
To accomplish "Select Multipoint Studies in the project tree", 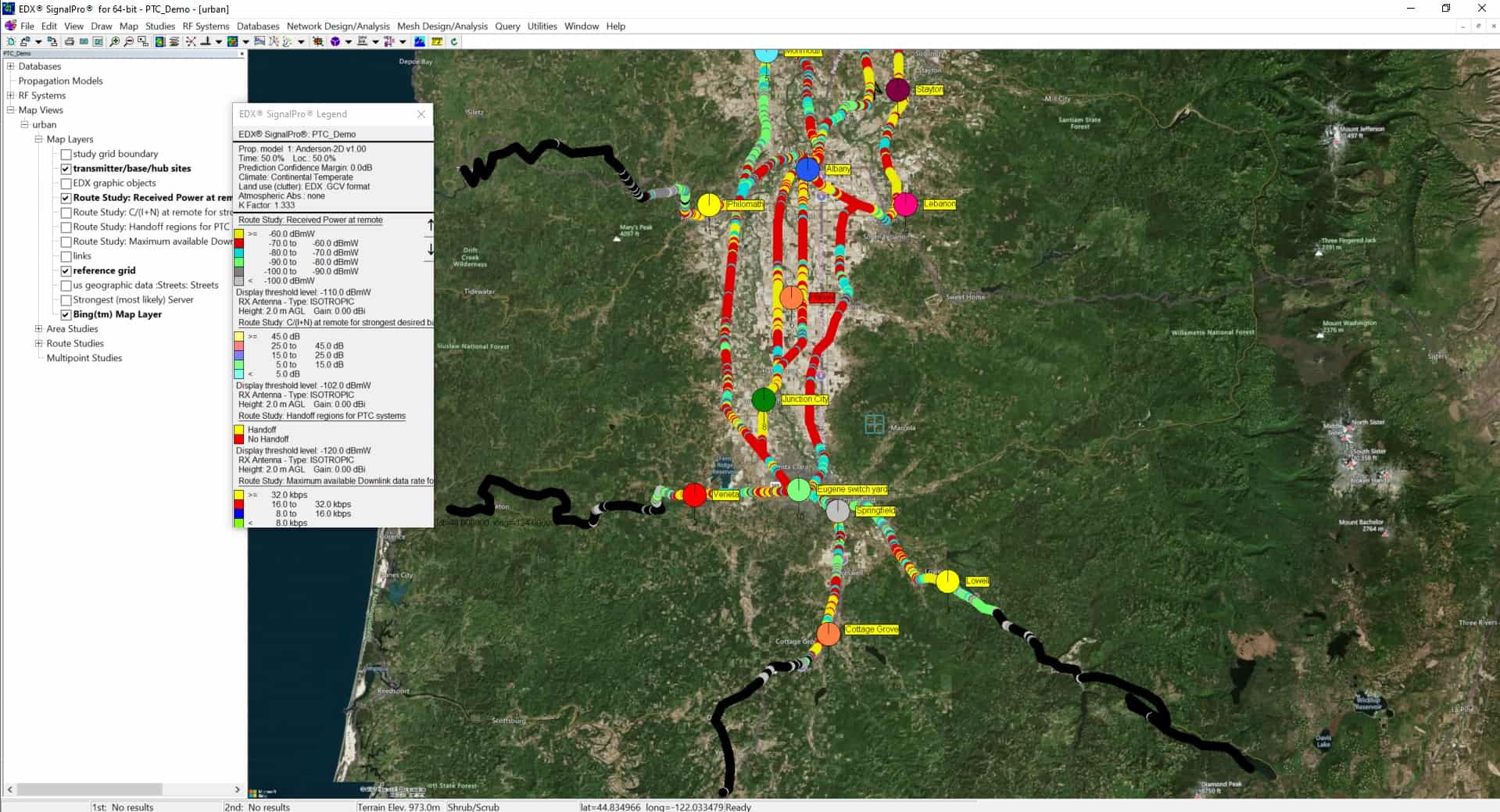I will click(x=83, y=358).
